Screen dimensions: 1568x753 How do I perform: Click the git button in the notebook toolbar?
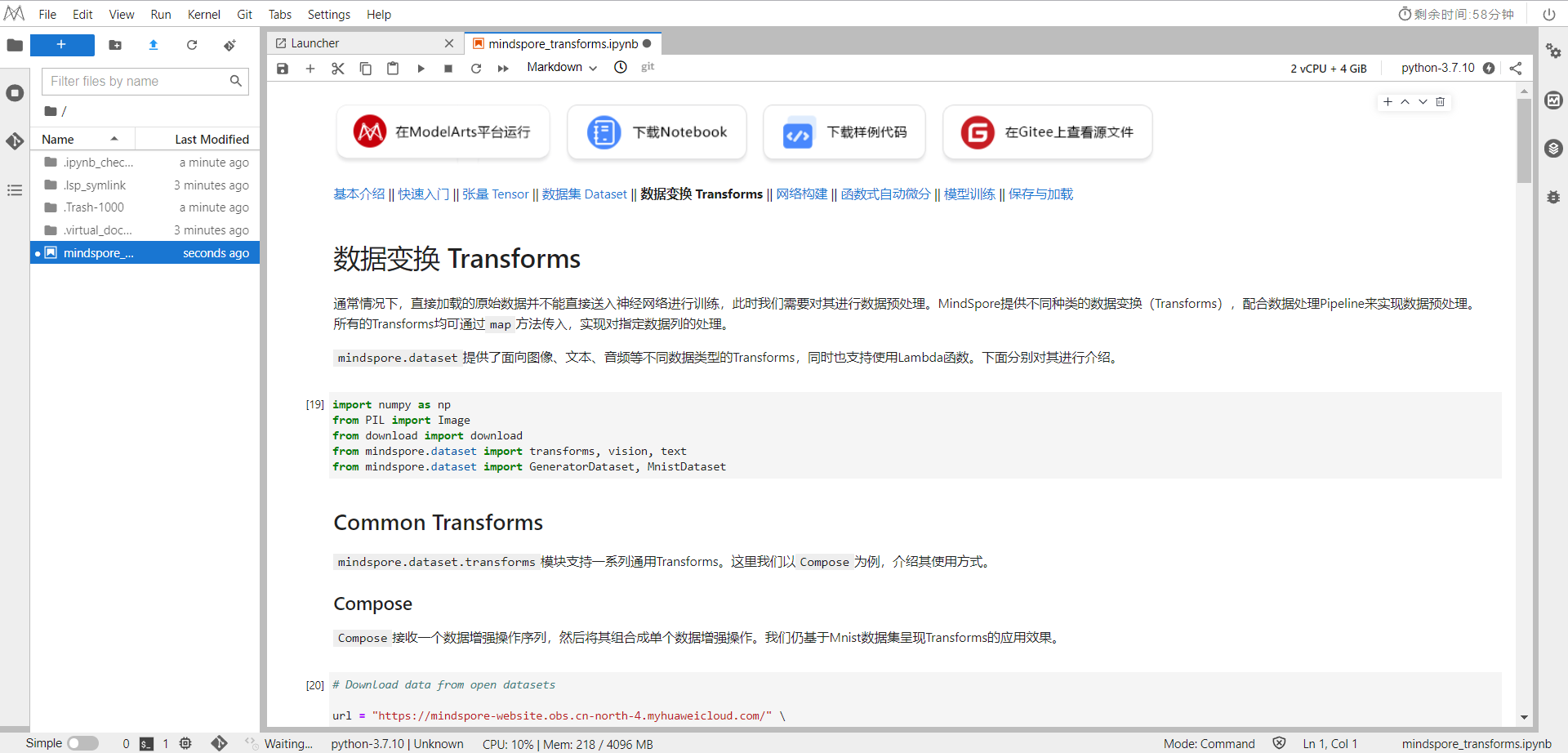coord(648,67)
